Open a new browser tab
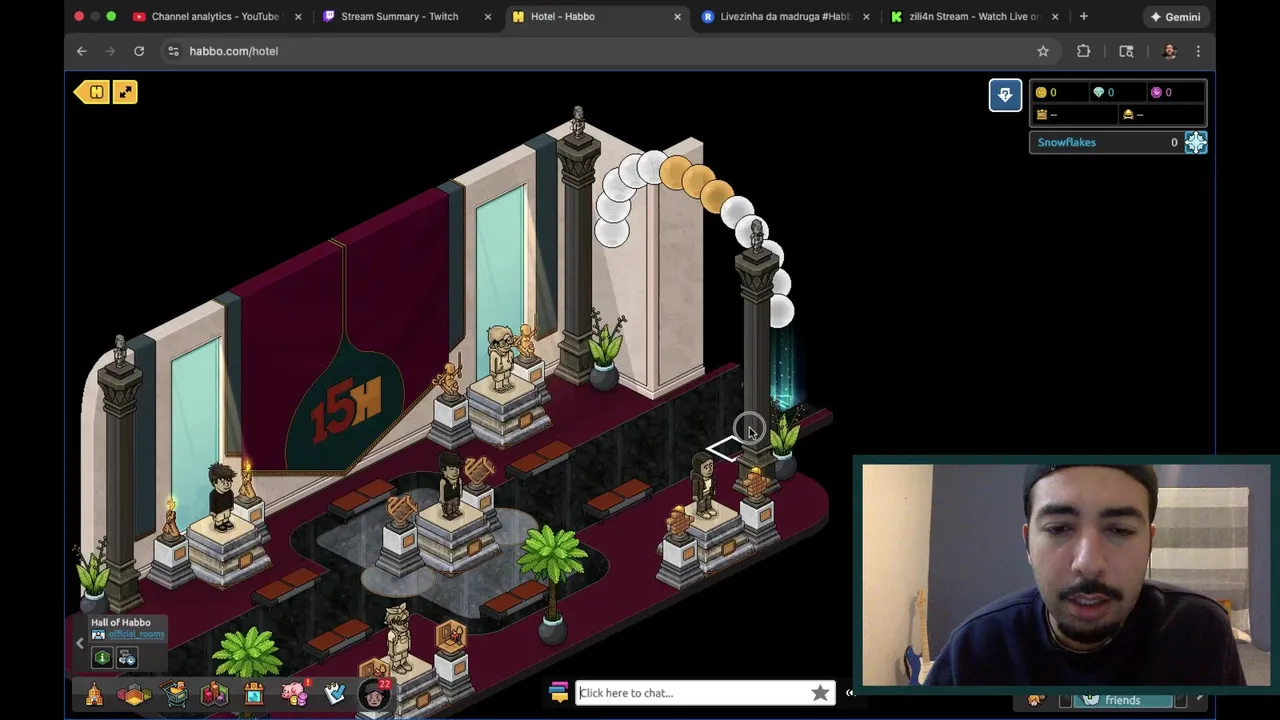The height and width of the screenshot is (720, 1280). tap(1083, 16)
